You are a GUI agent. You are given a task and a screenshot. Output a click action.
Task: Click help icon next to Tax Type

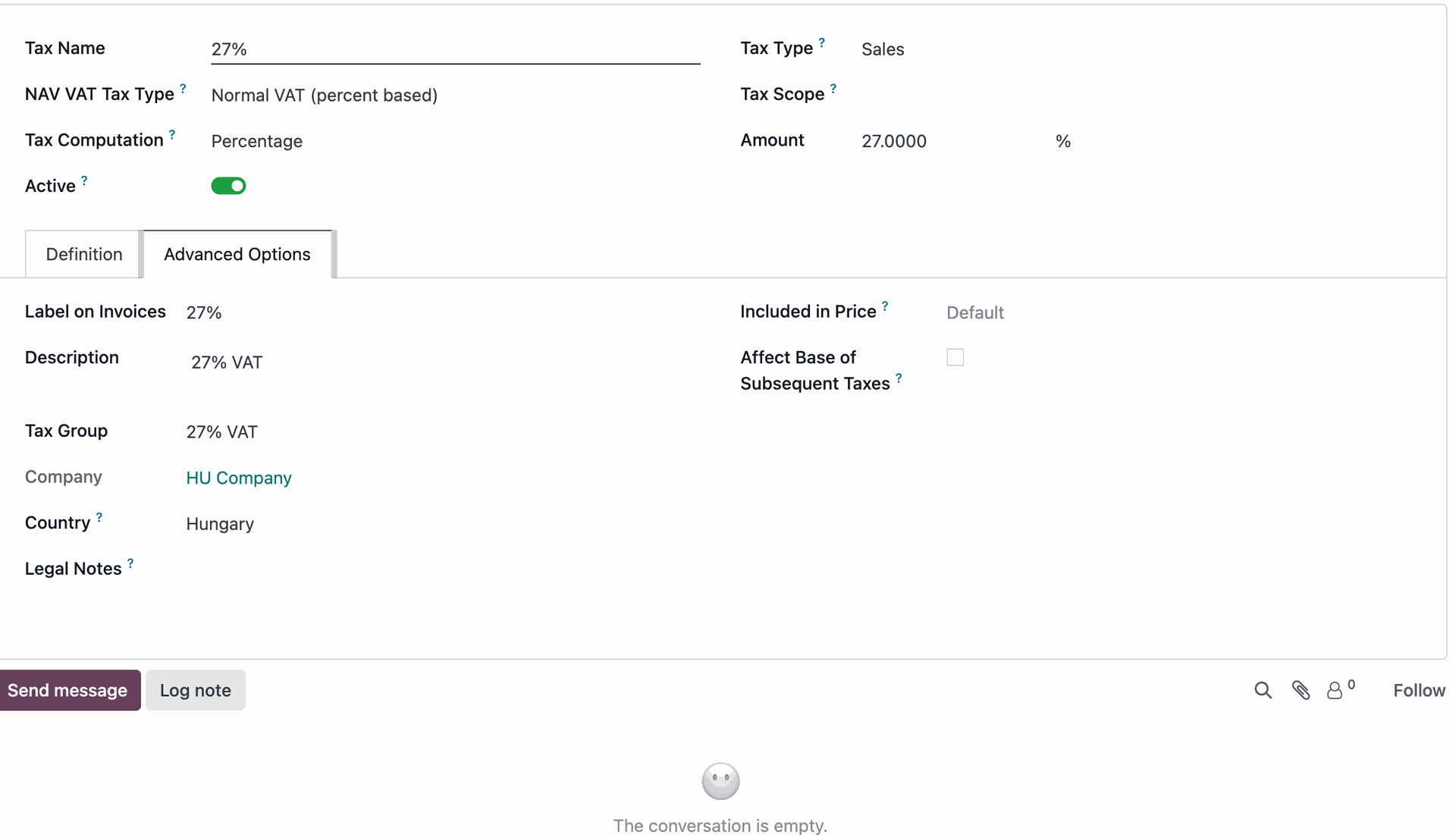point(822,42)
